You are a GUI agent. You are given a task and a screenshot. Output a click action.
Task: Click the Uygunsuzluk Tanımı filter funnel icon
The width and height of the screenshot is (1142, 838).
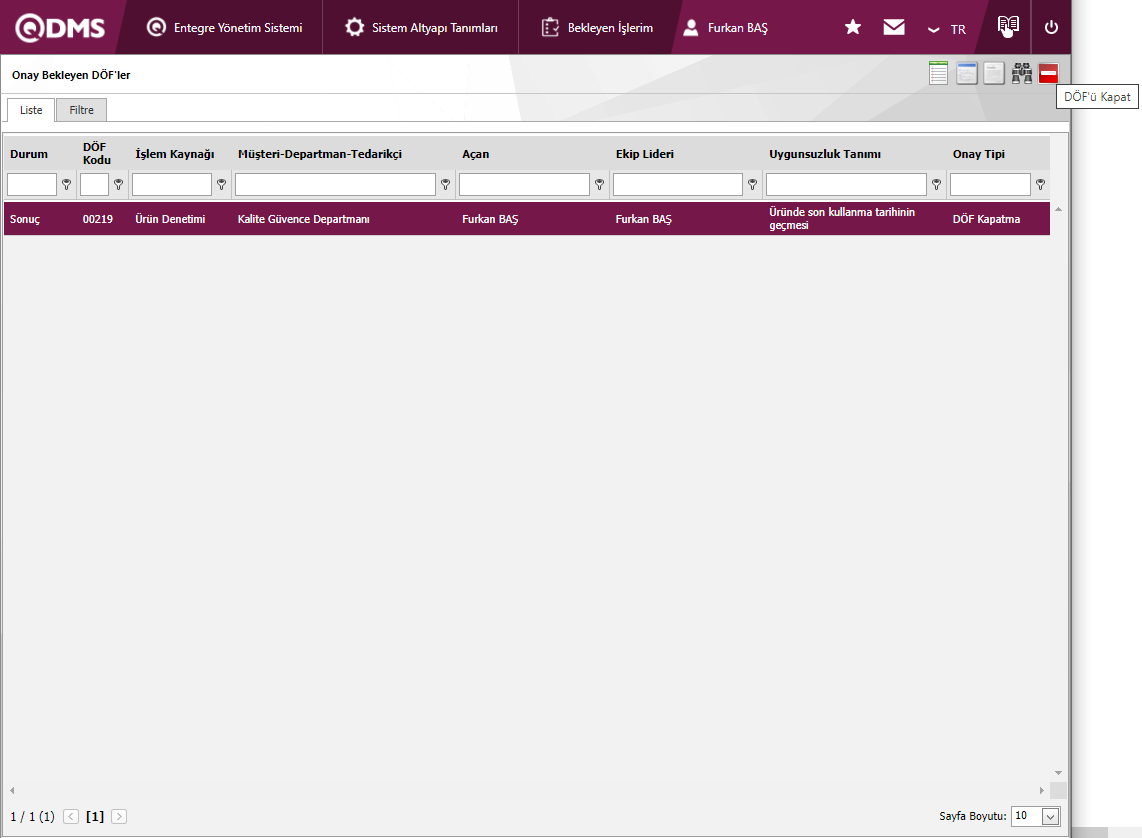click(937, 185)
